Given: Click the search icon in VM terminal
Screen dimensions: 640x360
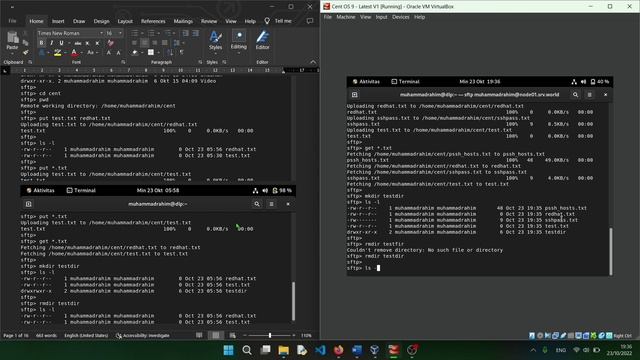Looking at the screenshot, I should coord(575,95).
